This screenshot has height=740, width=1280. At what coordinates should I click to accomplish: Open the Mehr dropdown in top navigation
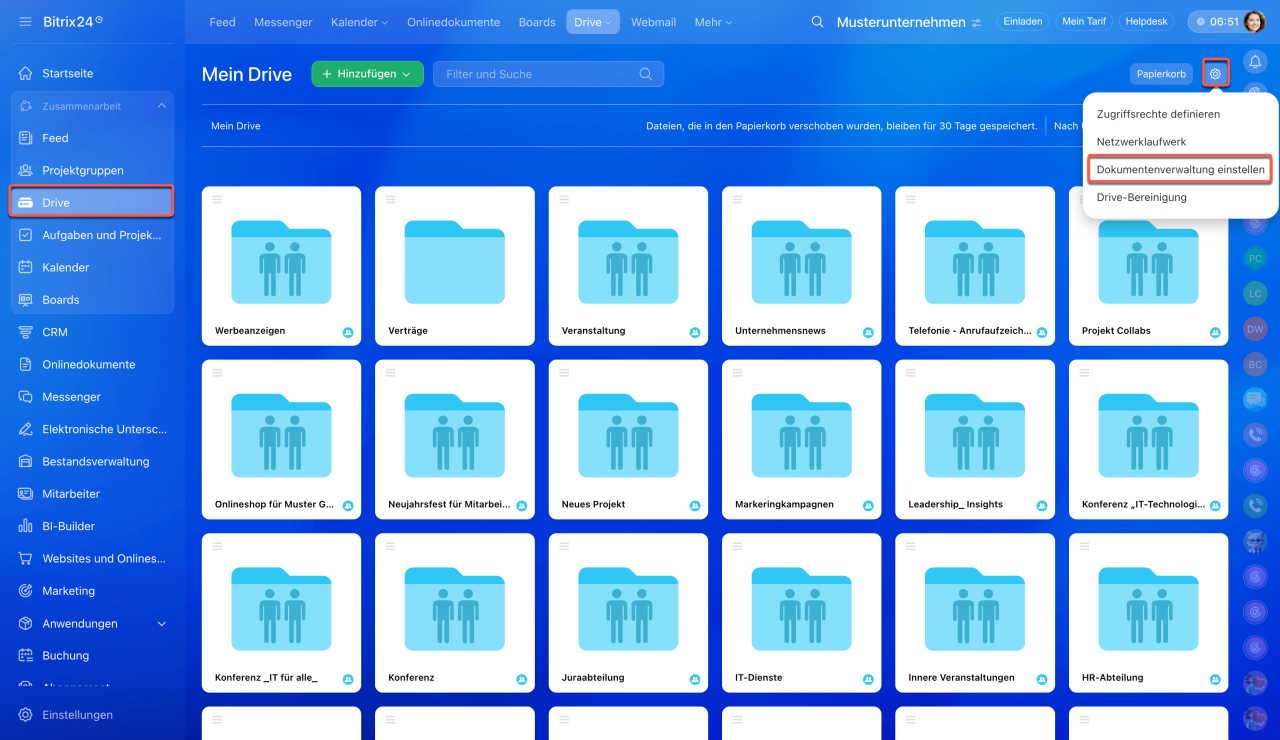[x=713, y=22]
